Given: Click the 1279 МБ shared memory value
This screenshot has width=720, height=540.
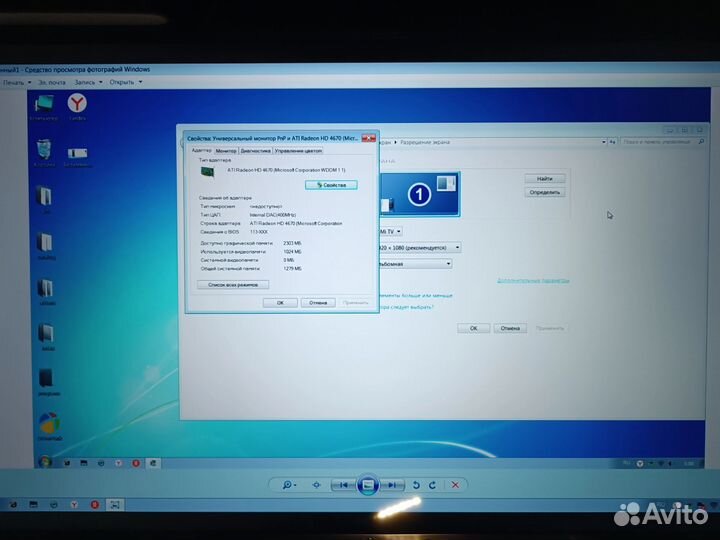Looking at the screenshot, I should pyautogui.click(x=292, y=269).
